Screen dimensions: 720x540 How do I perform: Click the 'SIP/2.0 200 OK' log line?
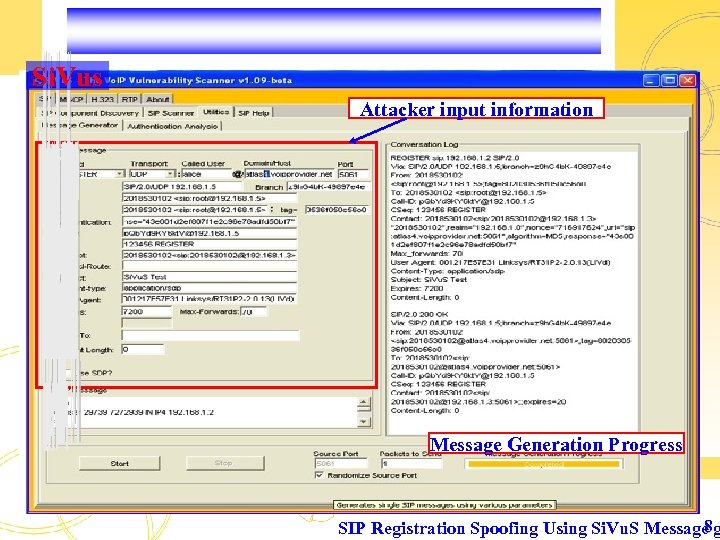[x=420, y=315]
